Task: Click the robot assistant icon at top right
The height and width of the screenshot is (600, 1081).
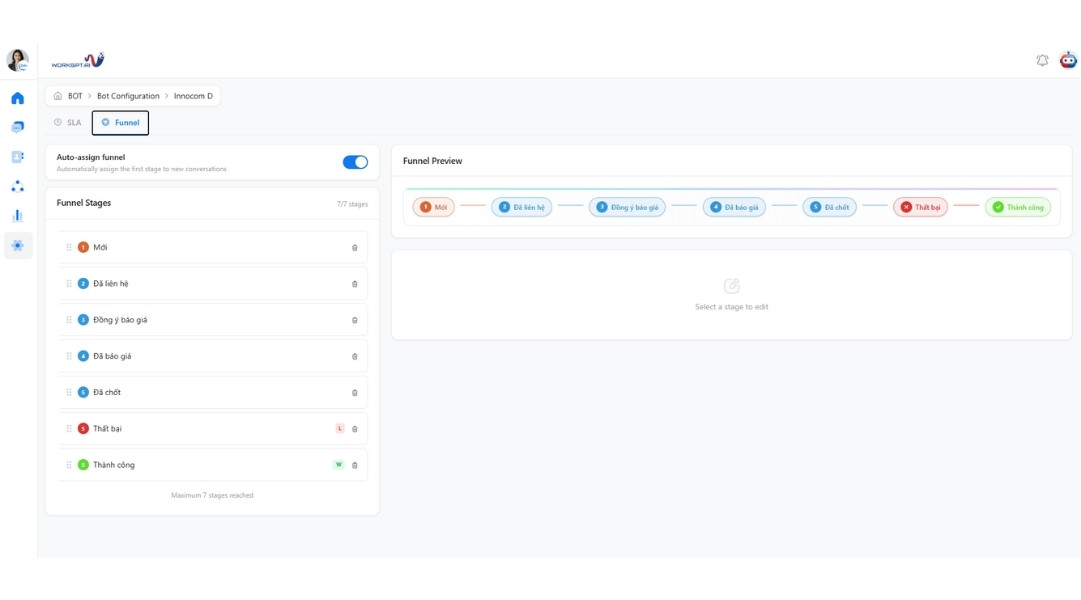Action: [1068, 60]
